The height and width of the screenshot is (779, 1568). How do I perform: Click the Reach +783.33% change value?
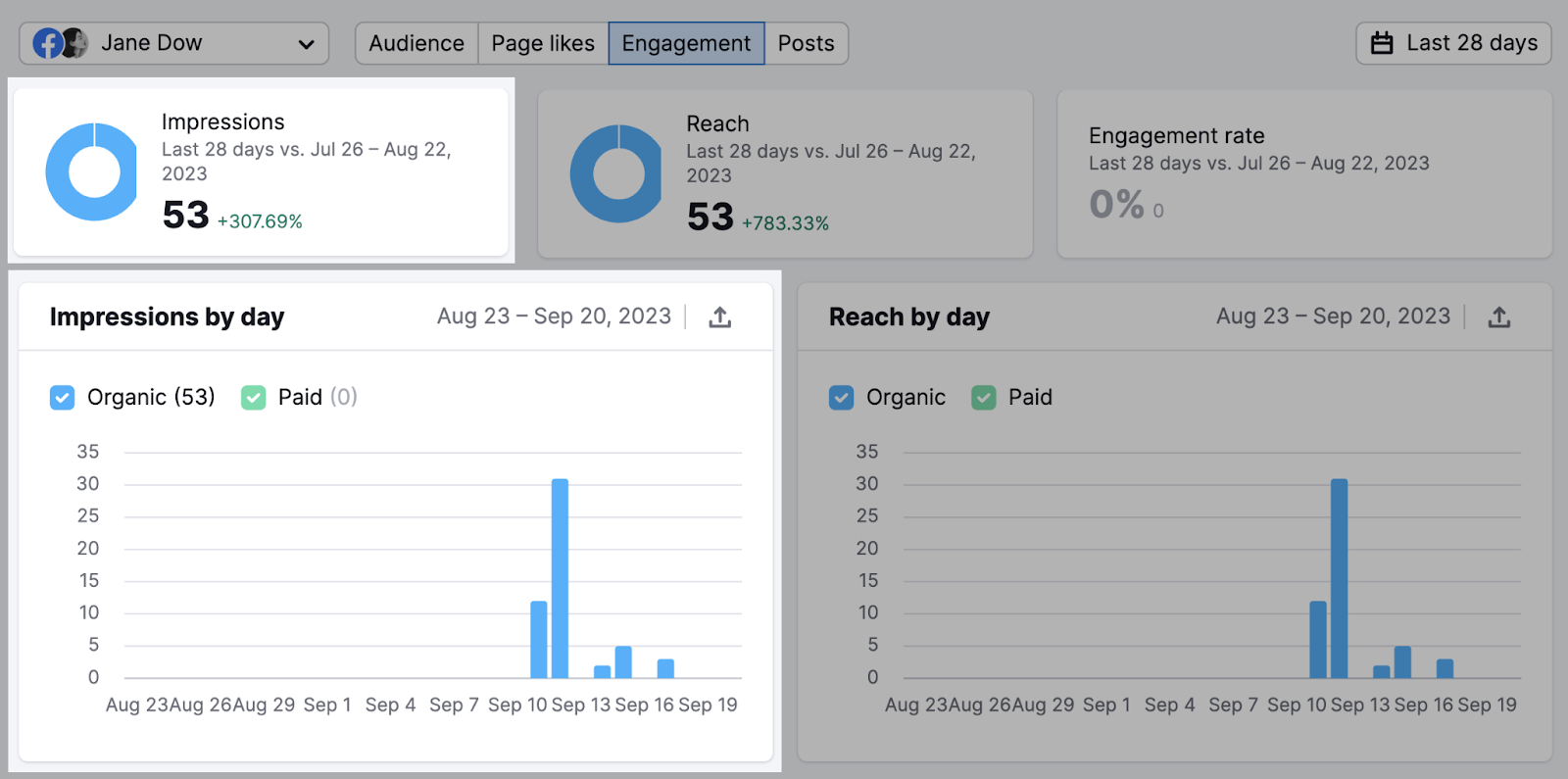pos(785,223)
